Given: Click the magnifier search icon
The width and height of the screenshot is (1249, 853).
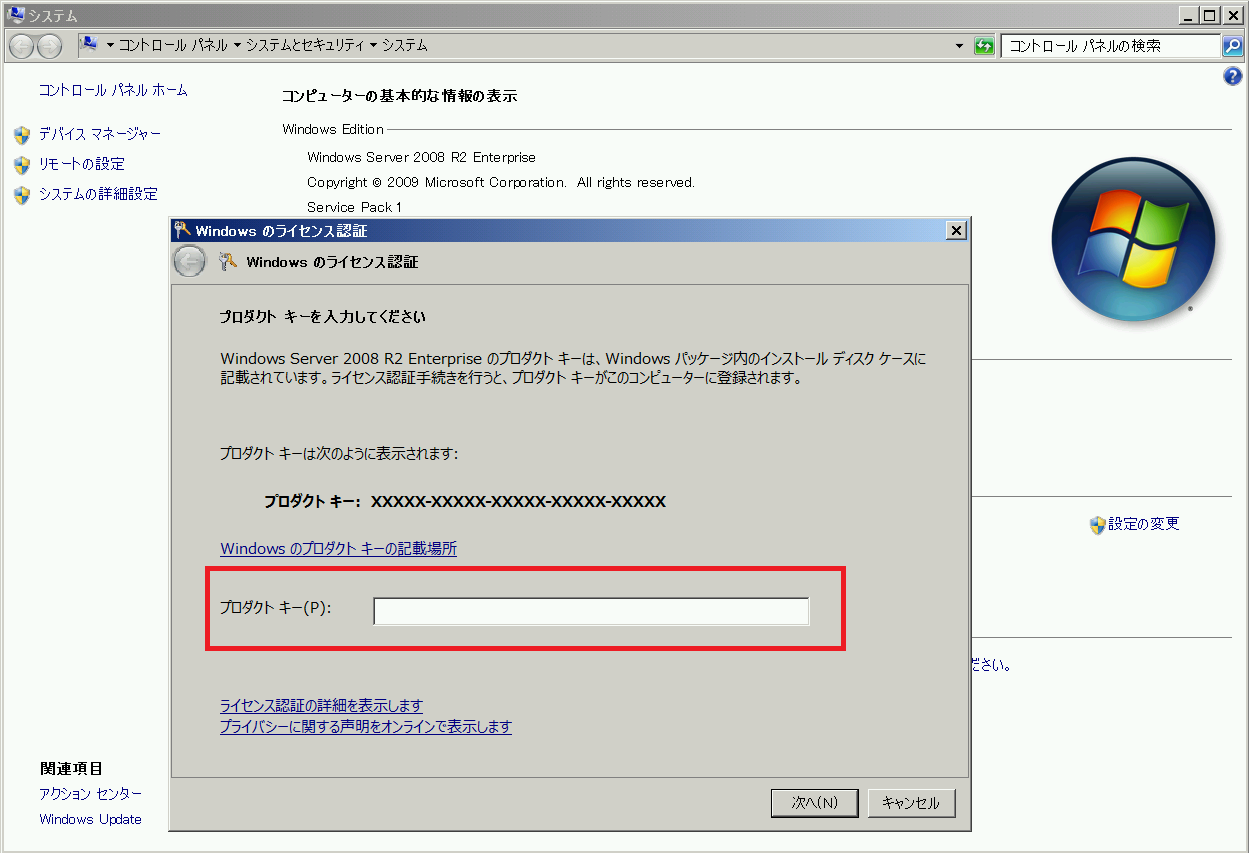Looking at the screenshot, I should 1233,46.
